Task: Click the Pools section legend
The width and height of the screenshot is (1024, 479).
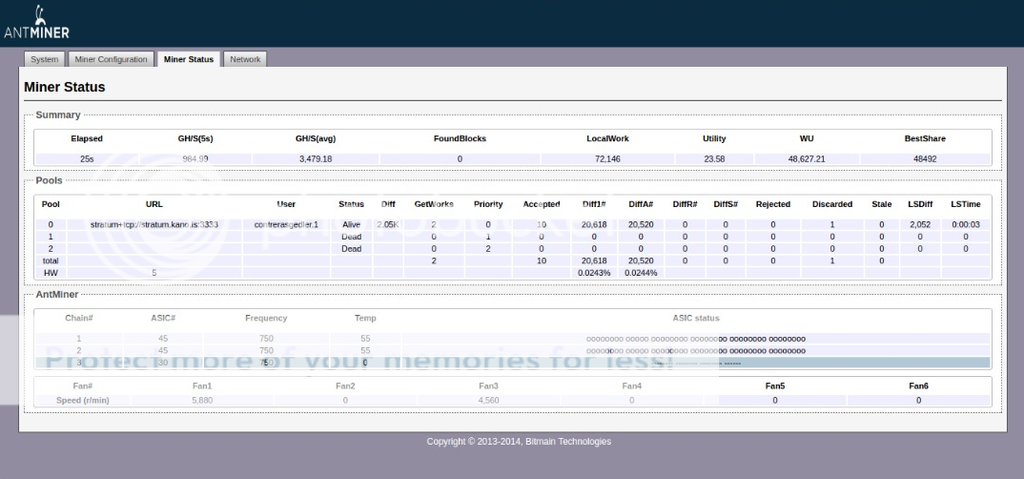Action: (x=49, y=180)
